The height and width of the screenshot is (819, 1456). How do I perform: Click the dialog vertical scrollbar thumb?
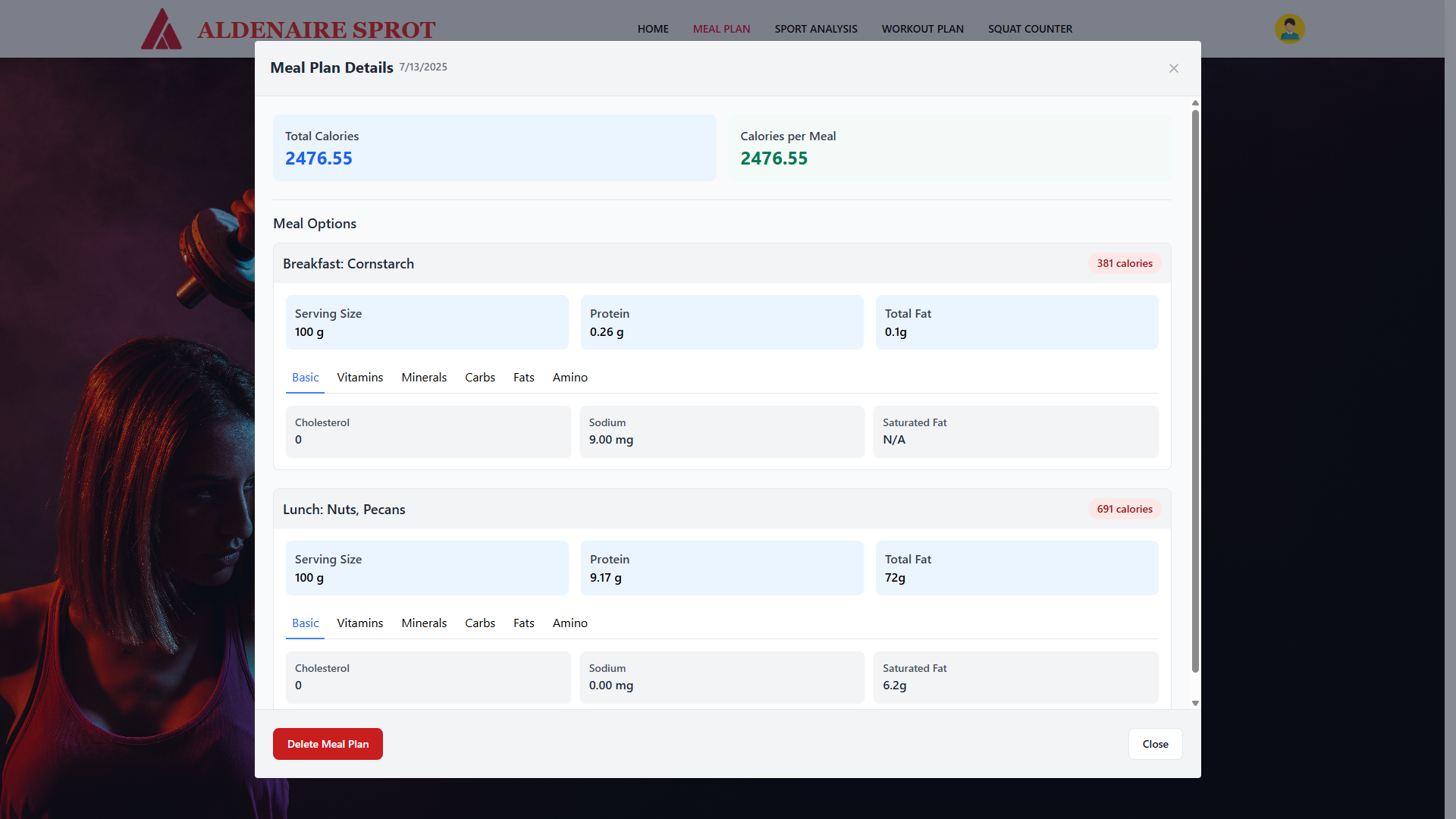(x=1195, y=391)
